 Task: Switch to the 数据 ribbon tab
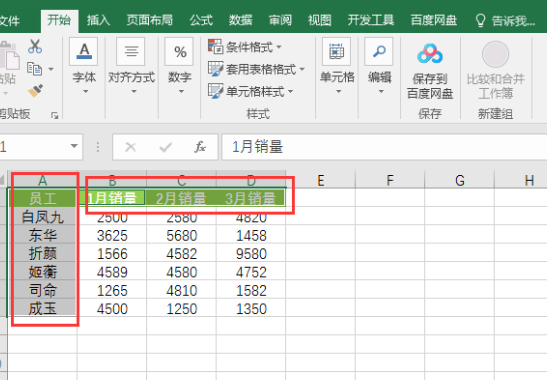tap(240, 20)
